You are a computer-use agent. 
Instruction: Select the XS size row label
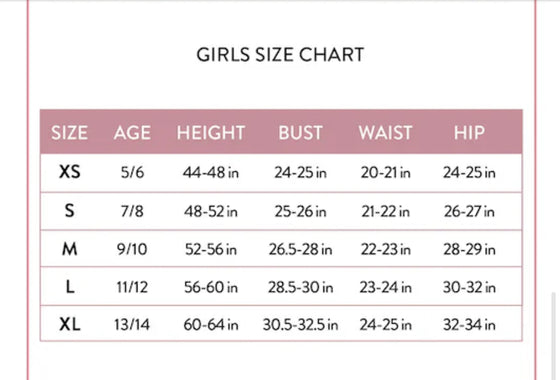70,172
